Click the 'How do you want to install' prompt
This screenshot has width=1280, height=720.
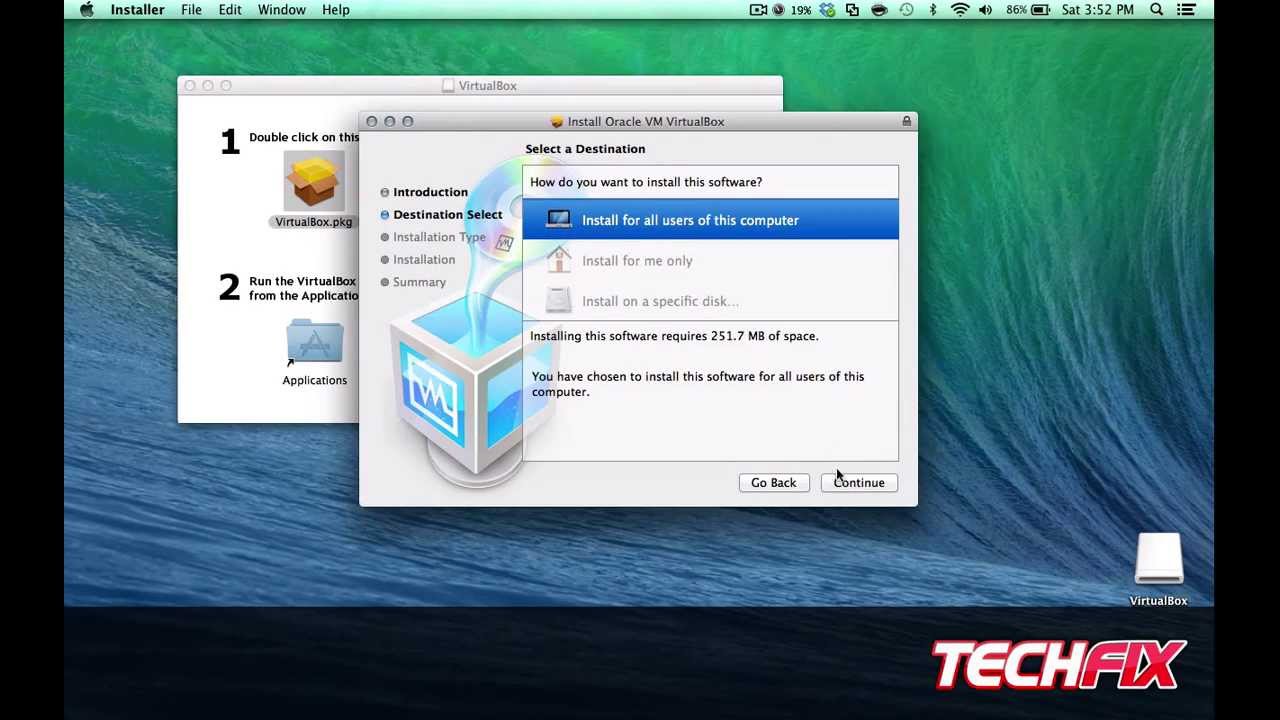646,182
